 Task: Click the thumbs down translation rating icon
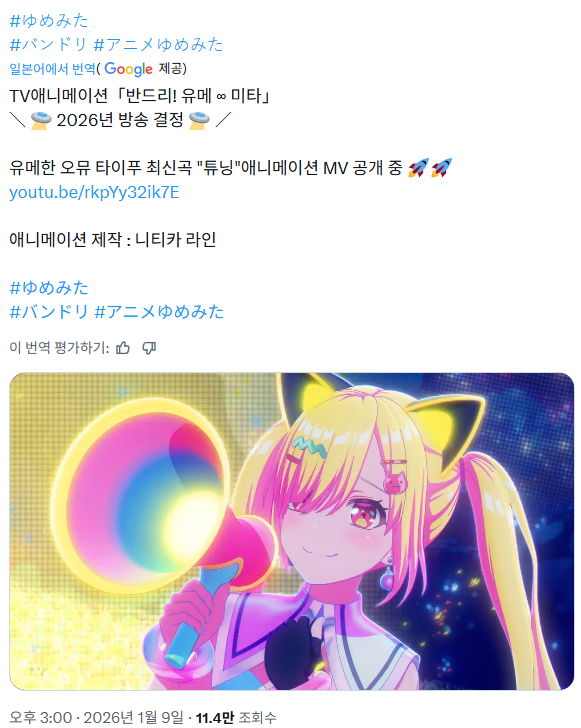(149, 348)
